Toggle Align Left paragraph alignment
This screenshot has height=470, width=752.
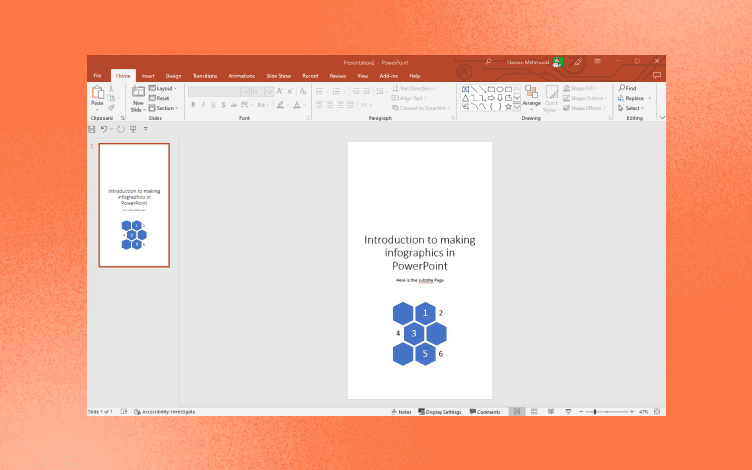(x=319, y=105)
